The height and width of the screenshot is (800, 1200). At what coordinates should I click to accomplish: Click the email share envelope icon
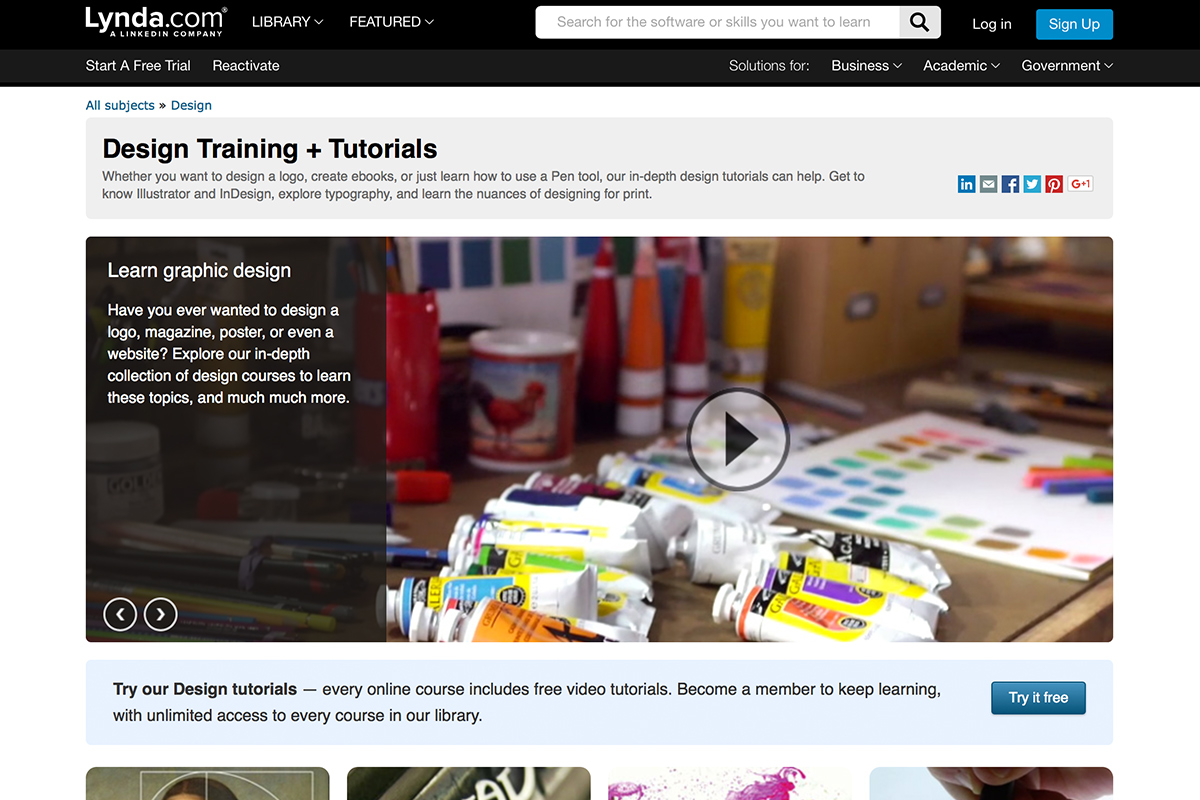click(x=988, y=184)
